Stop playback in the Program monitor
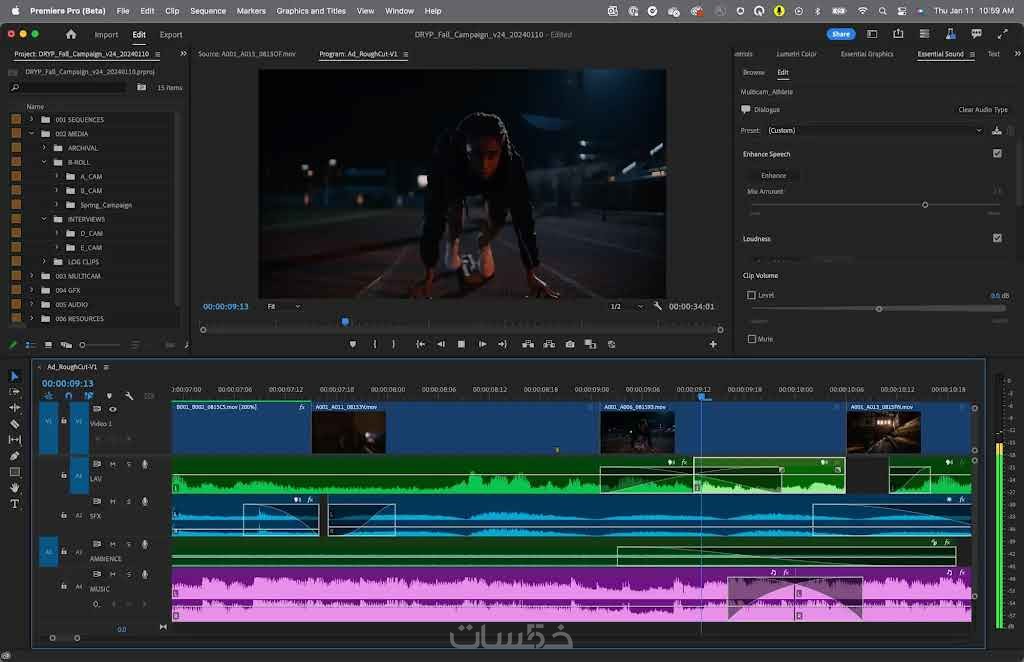The width and height of the screenshot is (1024, 662). 461,344
